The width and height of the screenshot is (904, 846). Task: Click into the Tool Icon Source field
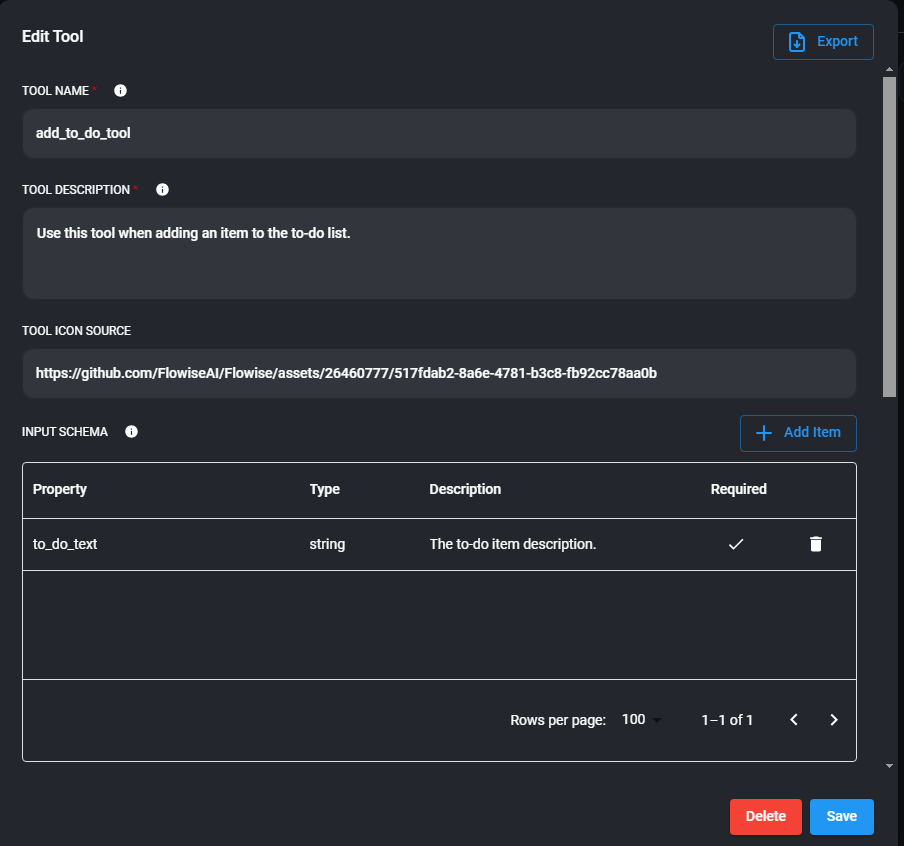point(438,373)
